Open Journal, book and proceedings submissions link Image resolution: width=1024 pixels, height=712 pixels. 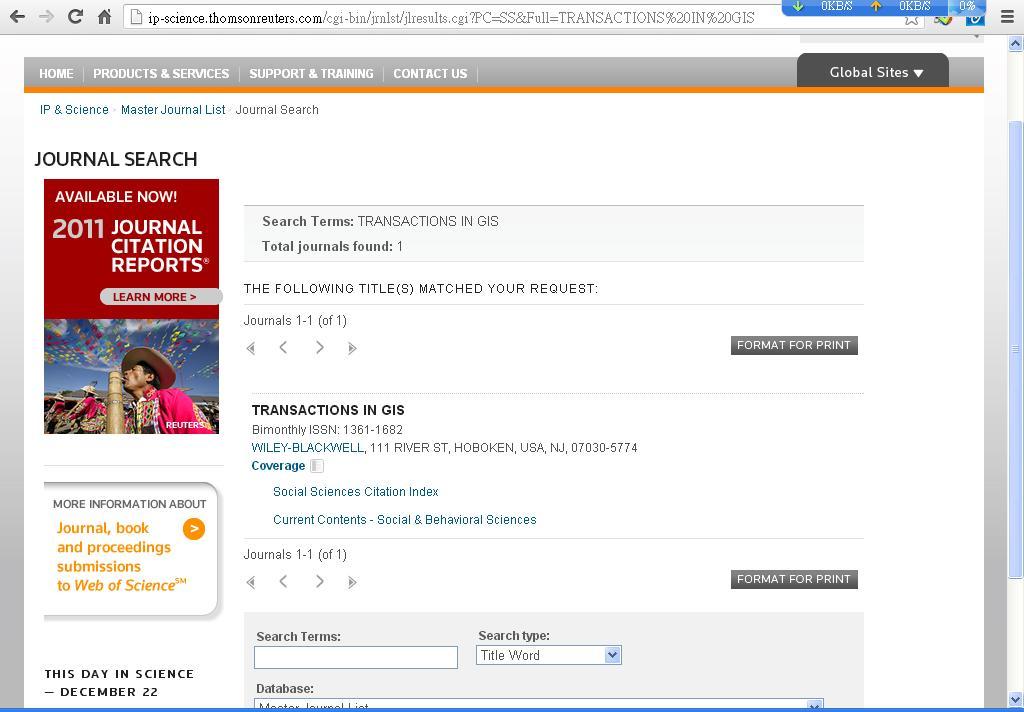pyautogui.click(x=121, y=557)
